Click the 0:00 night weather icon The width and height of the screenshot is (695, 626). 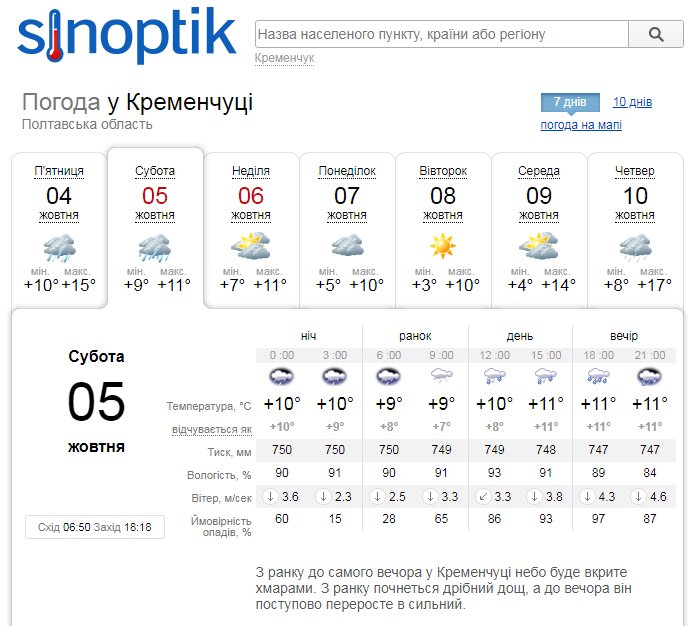(x=282, y=377)
